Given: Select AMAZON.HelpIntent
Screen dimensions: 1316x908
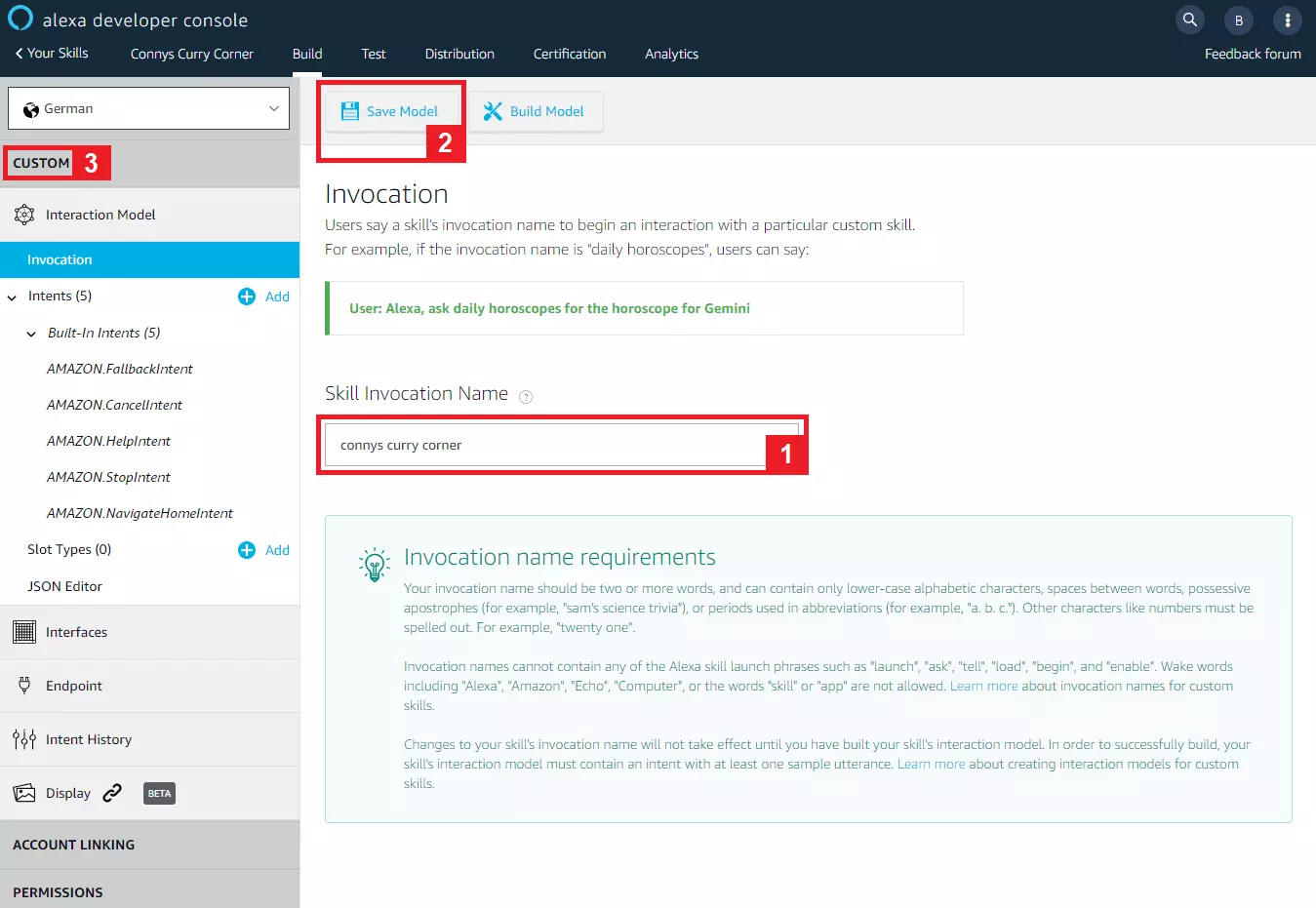Looking at the screenshot, I should pos(108,441).
